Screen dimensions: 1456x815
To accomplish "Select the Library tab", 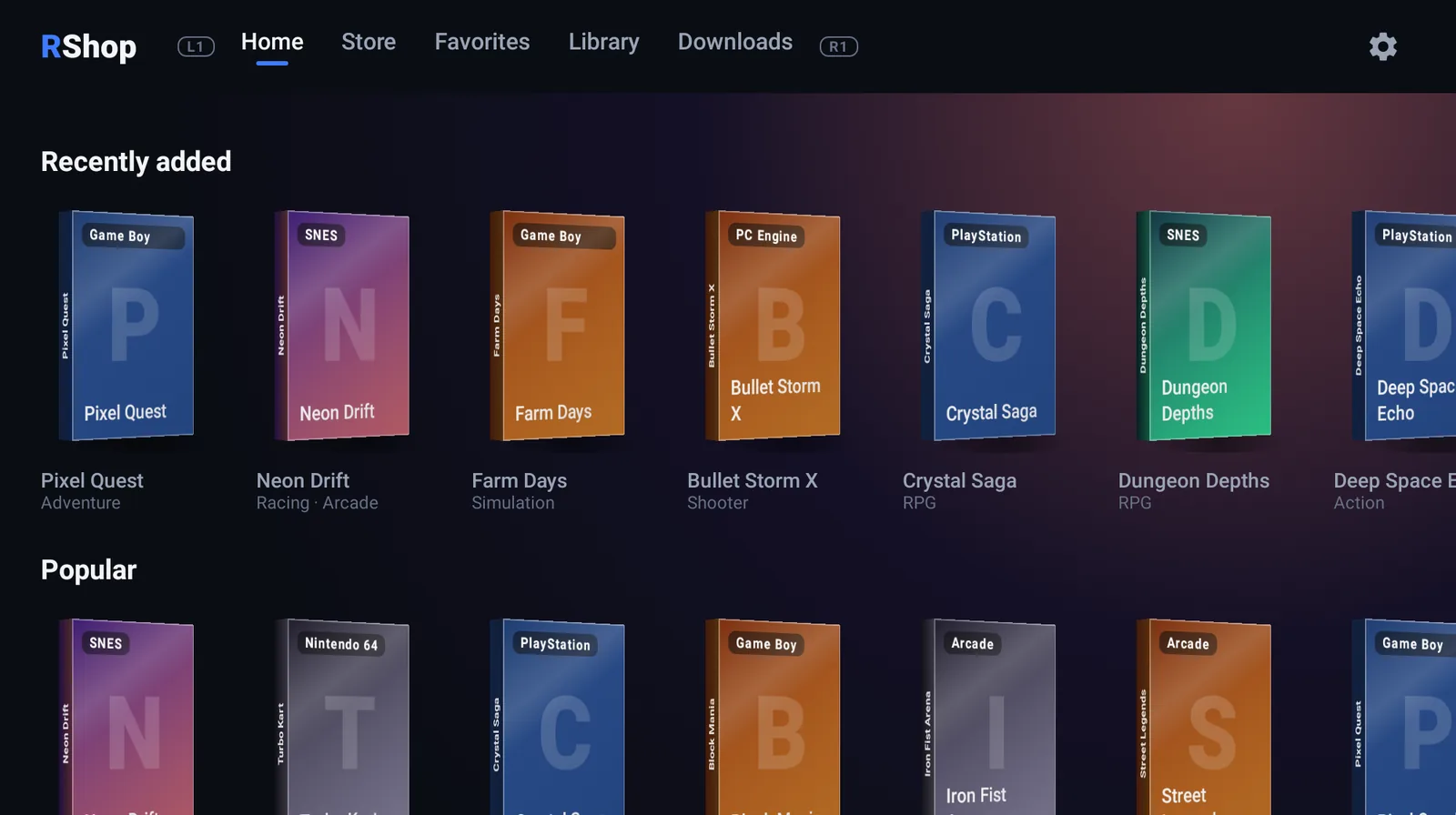I will click(604, 42).
